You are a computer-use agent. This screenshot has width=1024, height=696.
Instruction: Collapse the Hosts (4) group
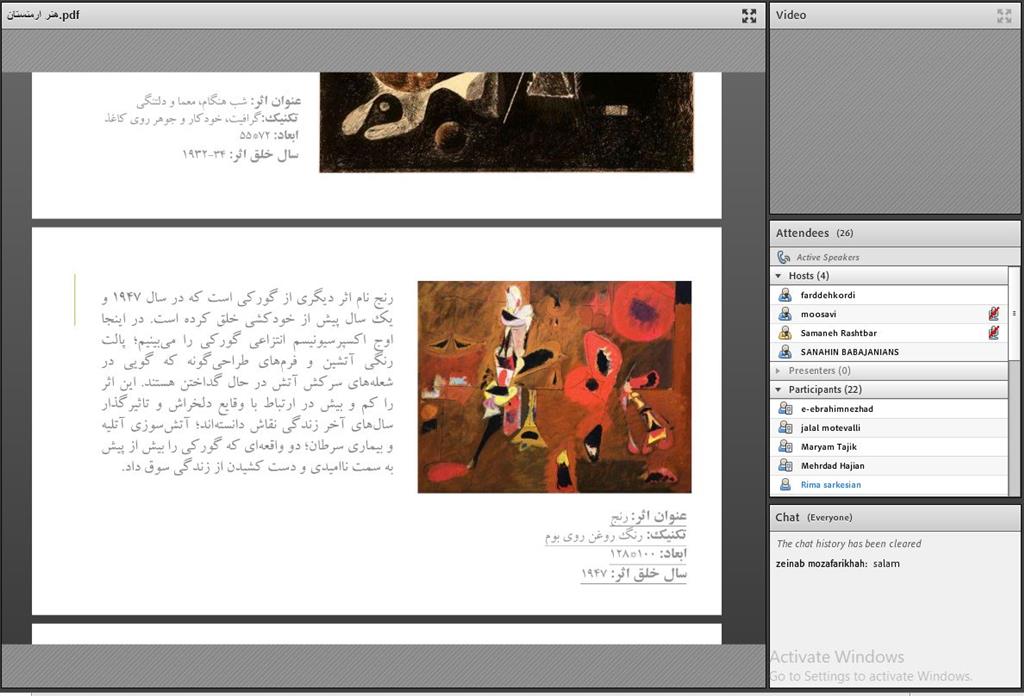pos(778,276)
